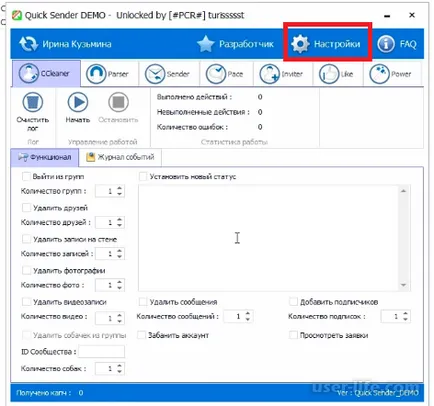
Task: Switch to the CCleaner tab
Action: [x=46, y=73]
